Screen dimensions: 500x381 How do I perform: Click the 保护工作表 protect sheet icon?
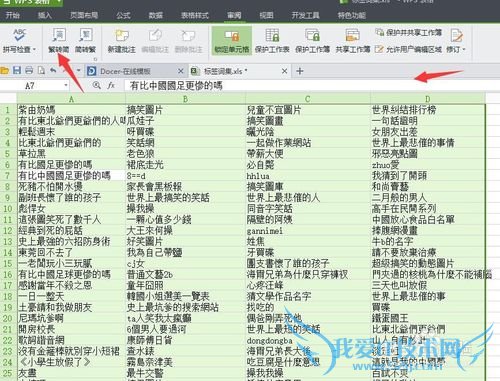[272, 36]
